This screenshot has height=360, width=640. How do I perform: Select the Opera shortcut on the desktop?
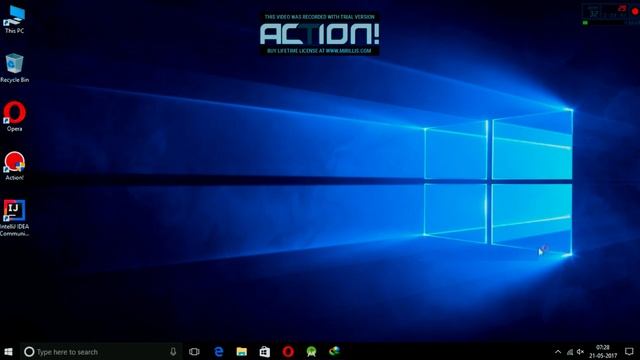[14, 116]
